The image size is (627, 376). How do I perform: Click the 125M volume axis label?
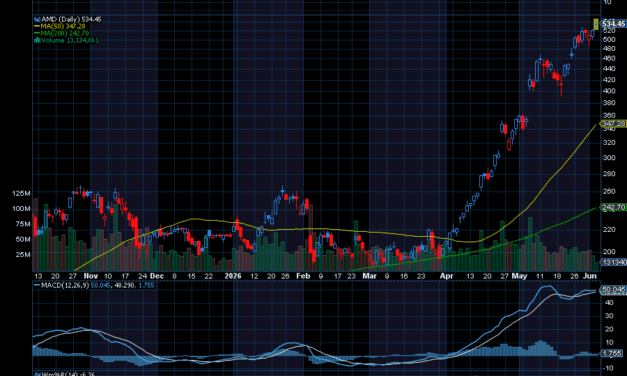click(21, 194)
